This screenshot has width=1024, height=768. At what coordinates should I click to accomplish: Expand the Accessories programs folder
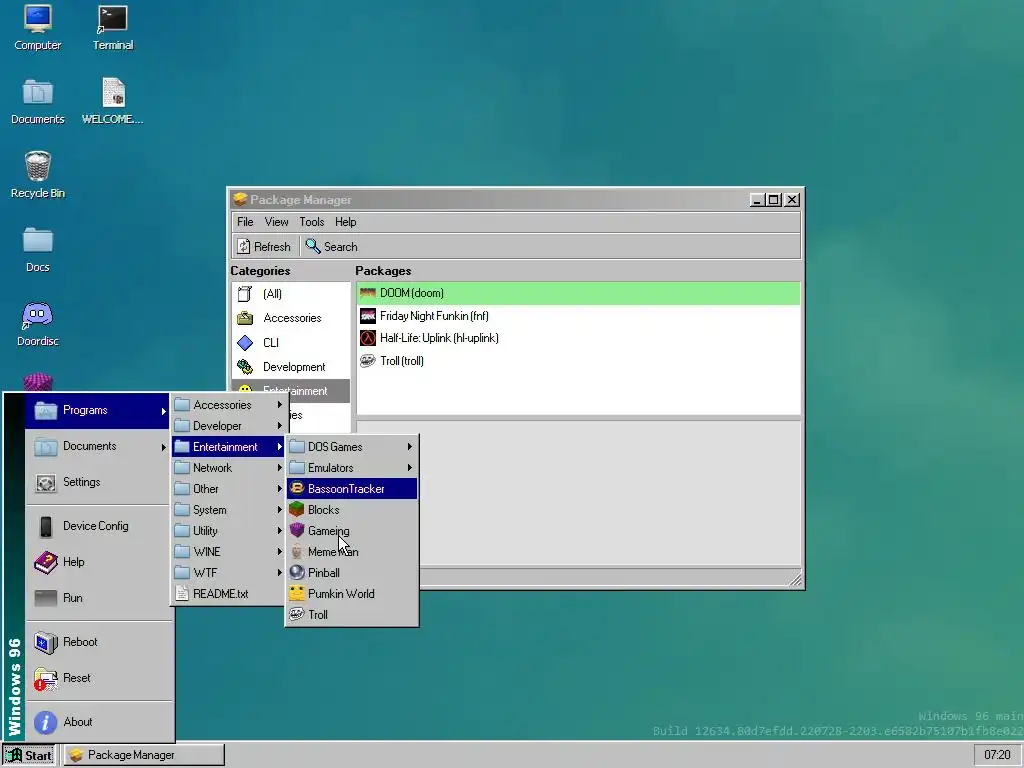[229, 405]
